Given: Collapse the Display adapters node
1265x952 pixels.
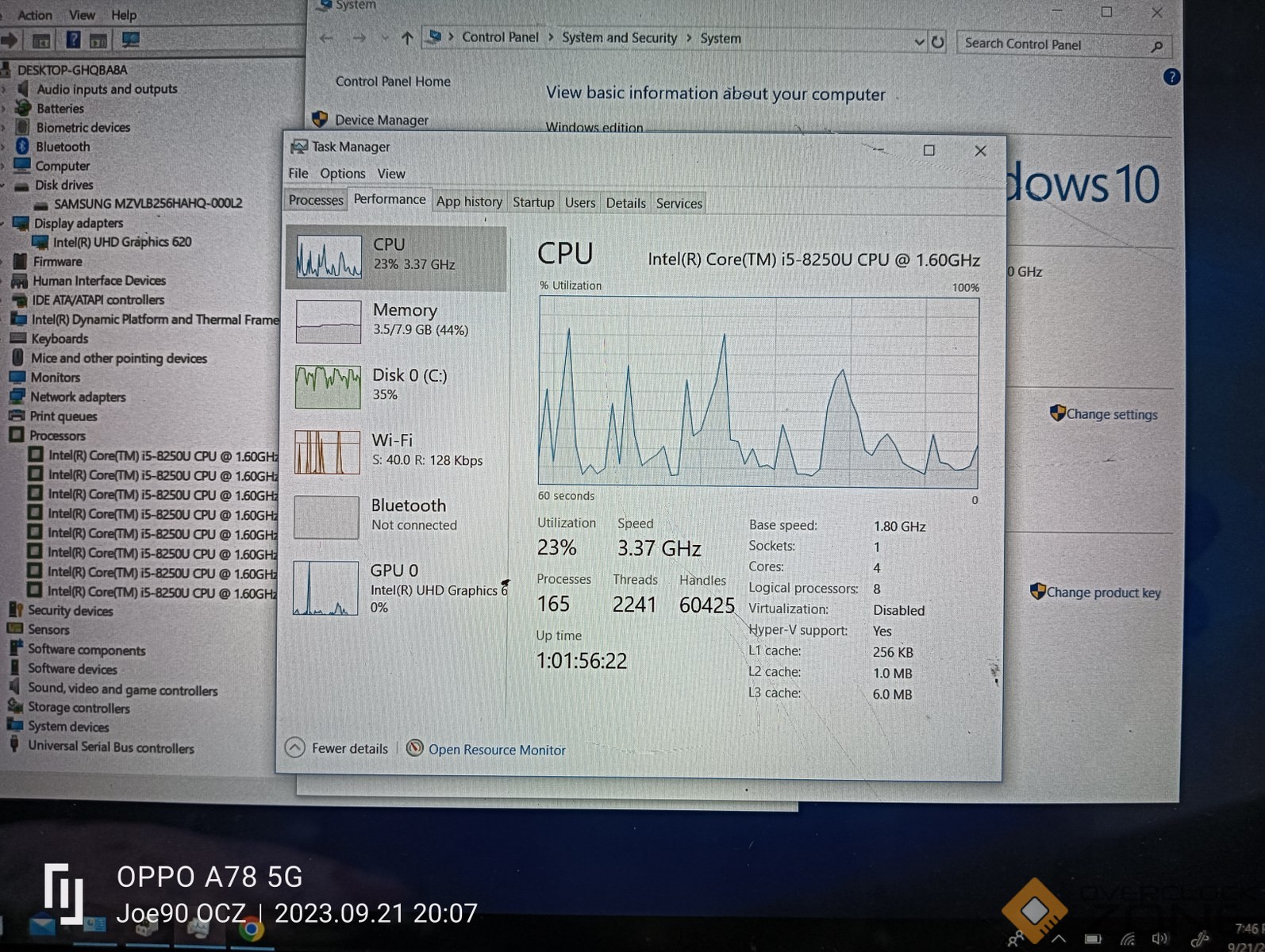Looking at the screenshot, I should click(4, 224).
